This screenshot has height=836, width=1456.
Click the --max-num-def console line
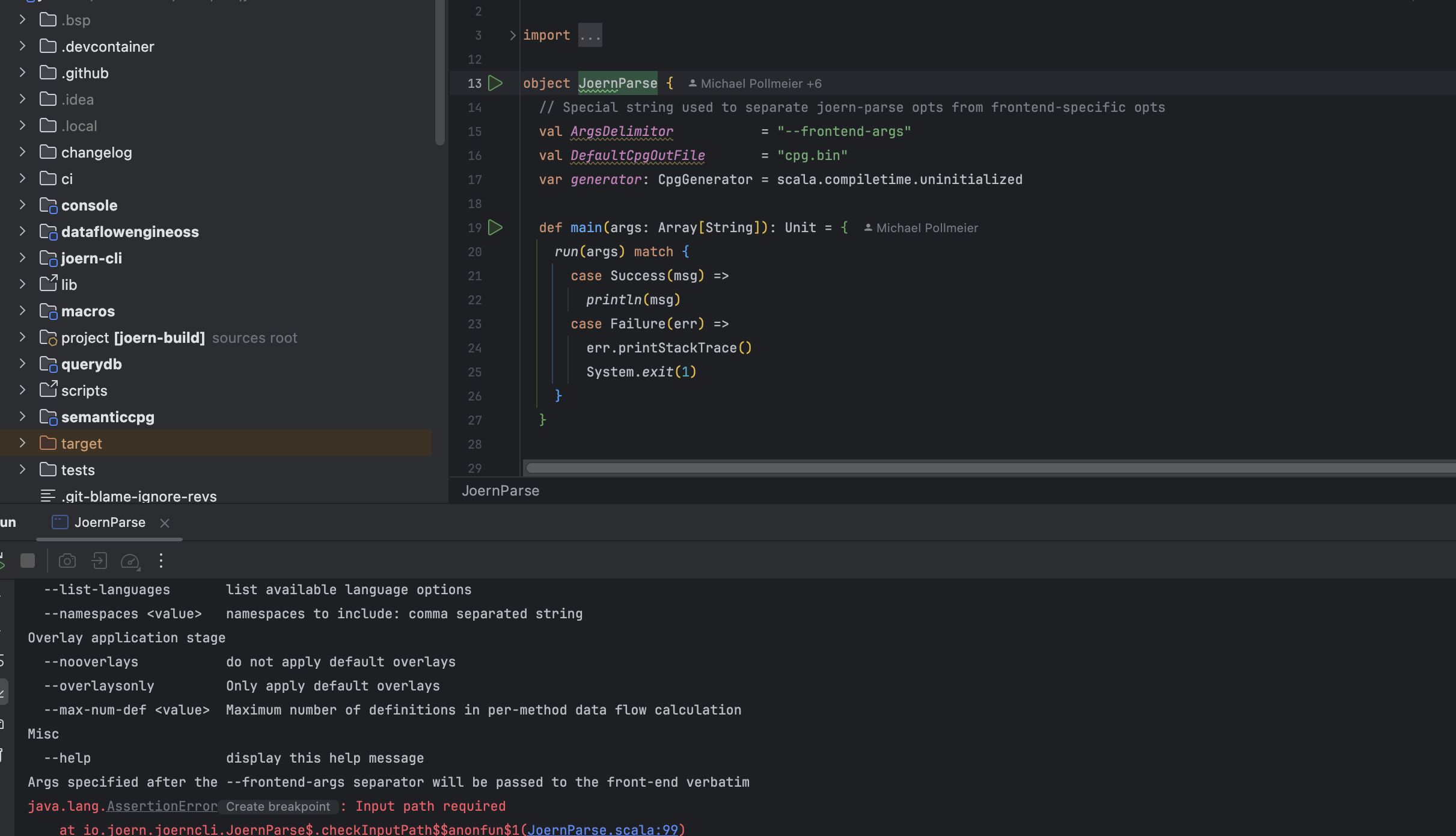[392, 710]
